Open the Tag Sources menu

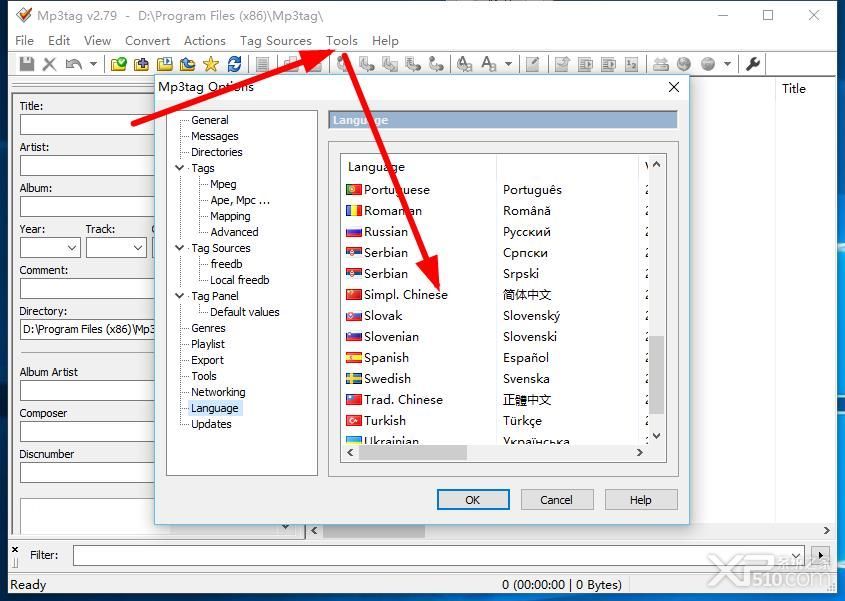(275, 40)
